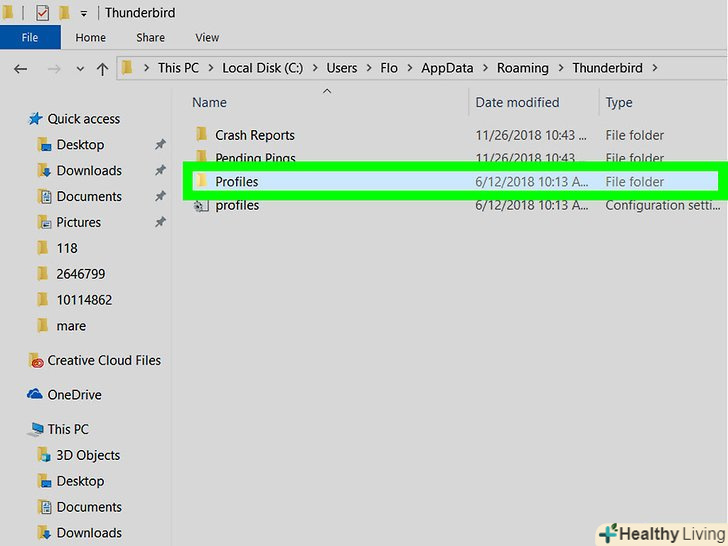The height and width of the screenshot is (546, 728).
Task: Select Users breadcrumb in address bar
Action: [x=342, y=68]
